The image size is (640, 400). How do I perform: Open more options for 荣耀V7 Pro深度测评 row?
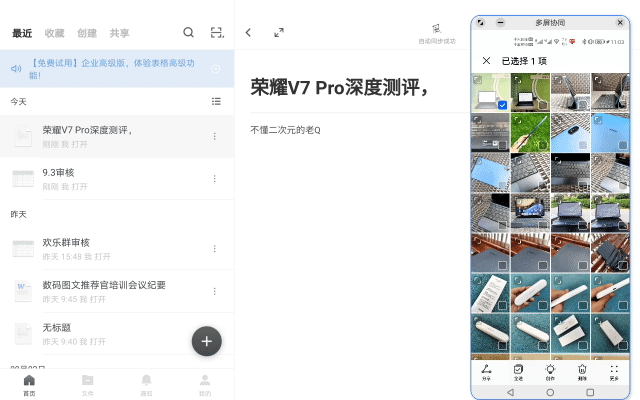point(215,136)
